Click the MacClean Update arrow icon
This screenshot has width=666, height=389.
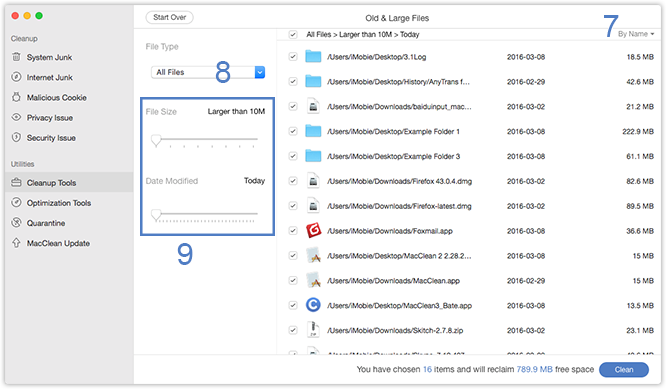16,242
